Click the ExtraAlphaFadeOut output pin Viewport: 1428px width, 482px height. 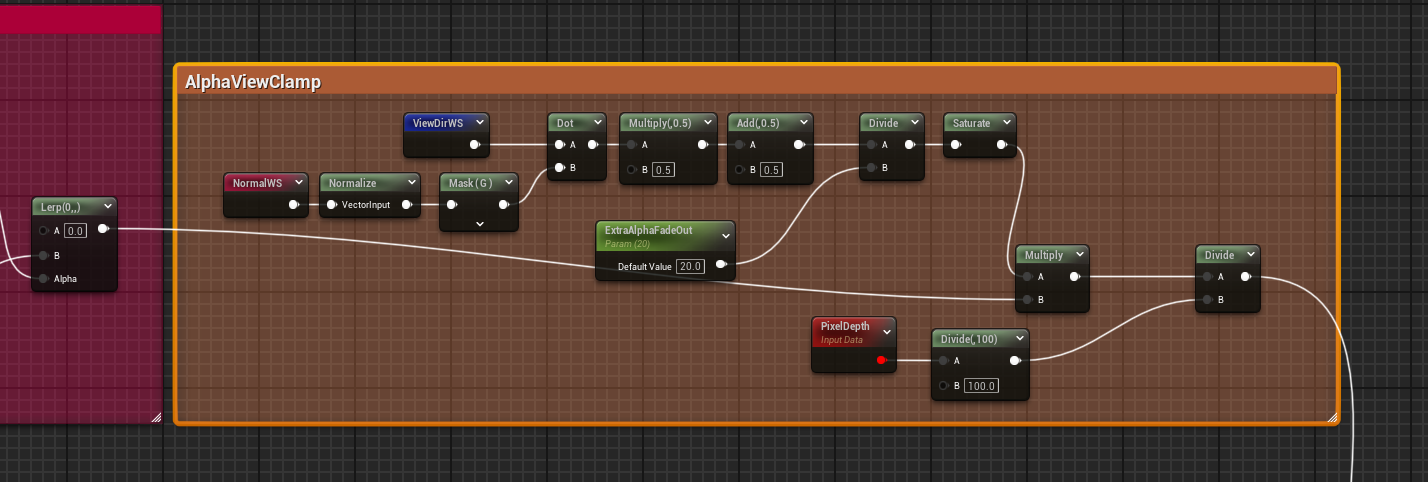tap(721, 266)
